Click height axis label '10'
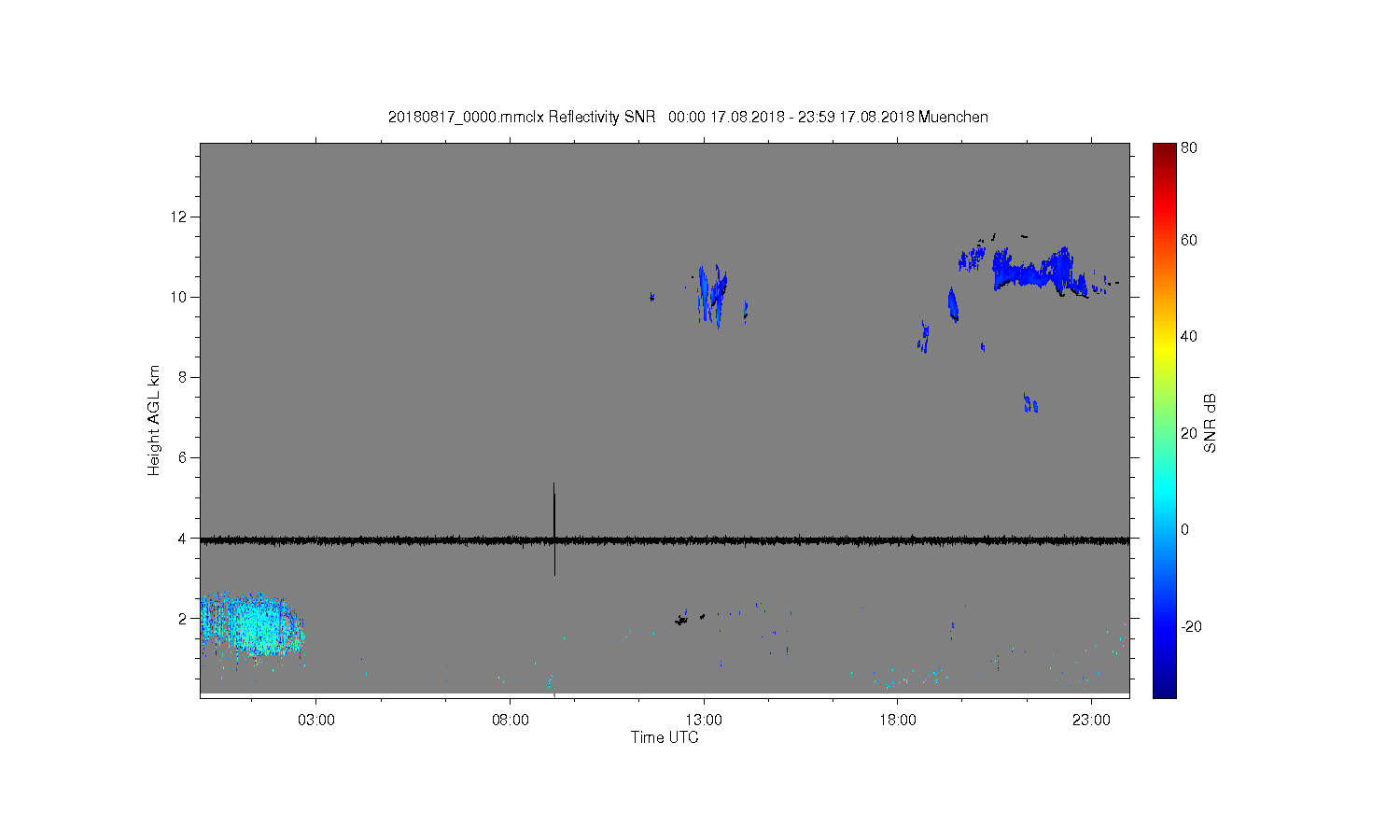 179,297
